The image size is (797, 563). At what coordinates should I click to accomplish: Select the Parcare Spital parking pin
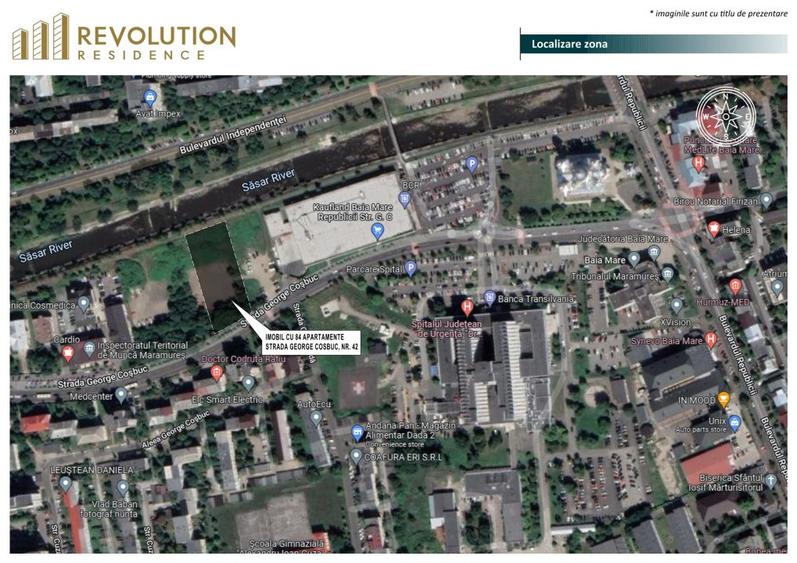pyautogui.click(x=411, y=268)
